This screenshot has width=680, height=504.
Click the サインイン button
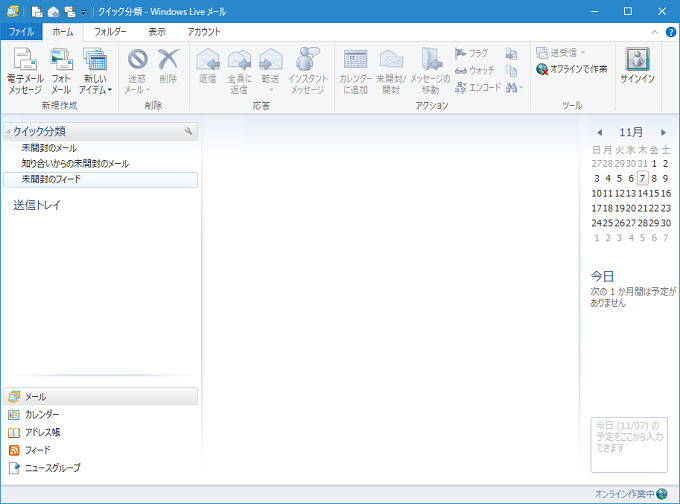[638, 65]
